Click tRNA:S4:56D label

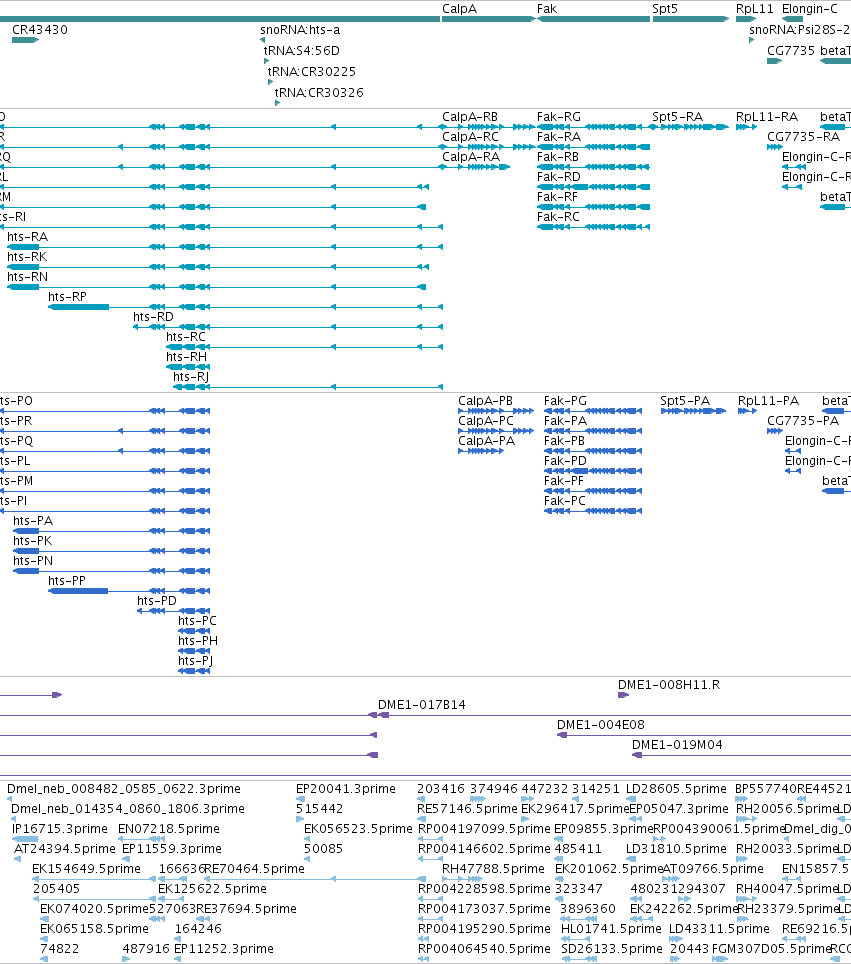302,51
